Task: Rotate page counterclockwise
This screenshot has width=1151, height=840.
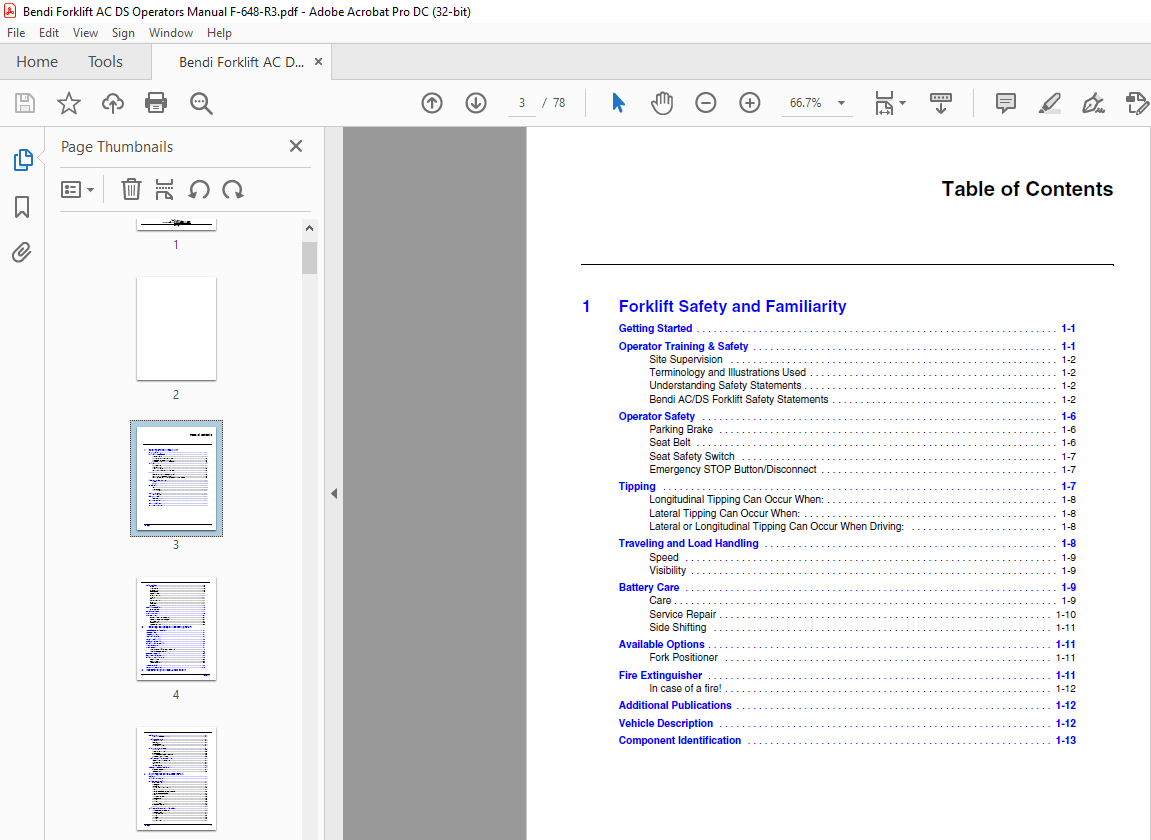Action: click(199, 189)
